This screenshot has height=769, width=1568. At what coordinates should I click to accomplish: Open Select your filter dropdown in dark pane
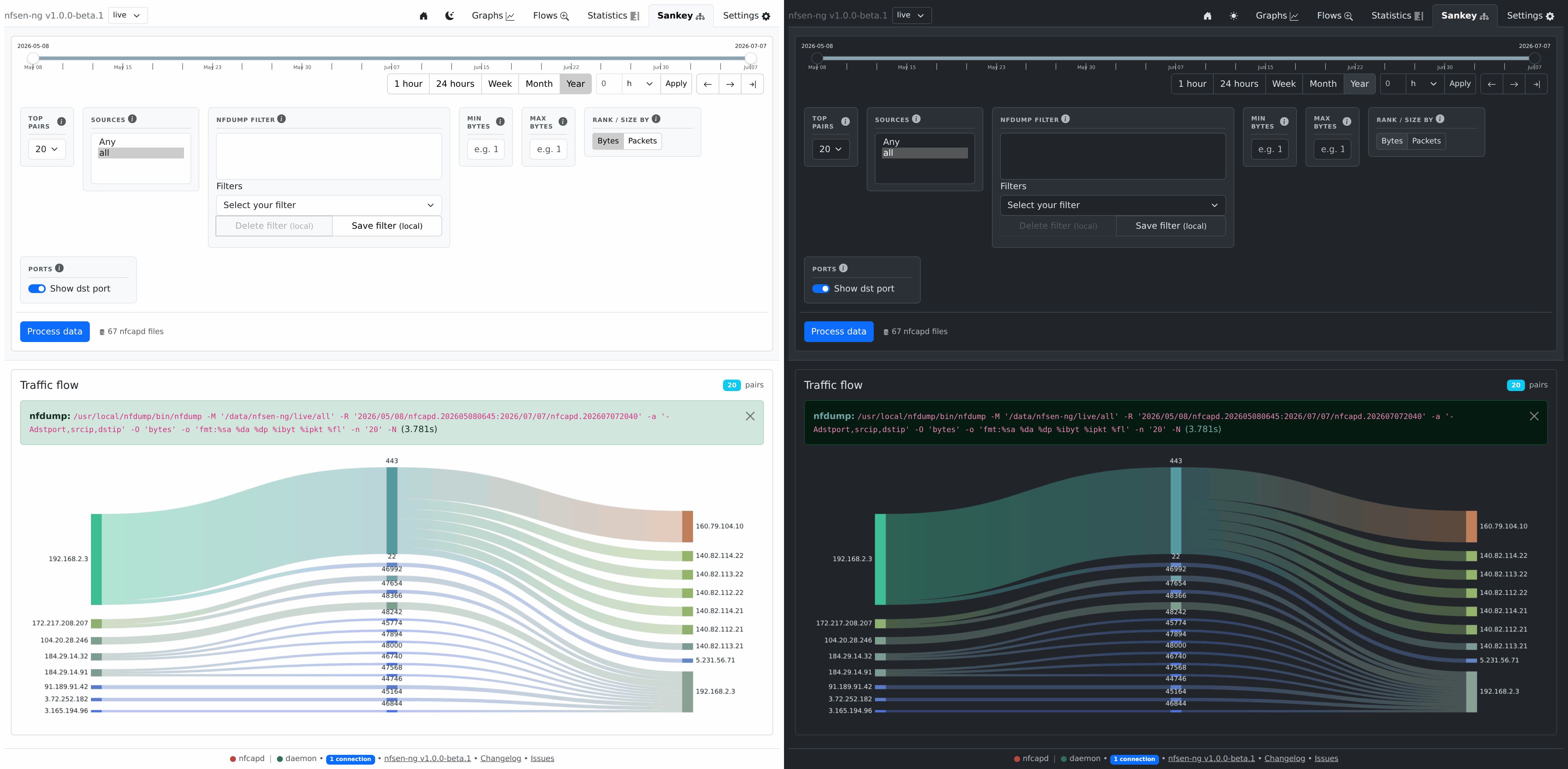click(x=1113, y=205)
